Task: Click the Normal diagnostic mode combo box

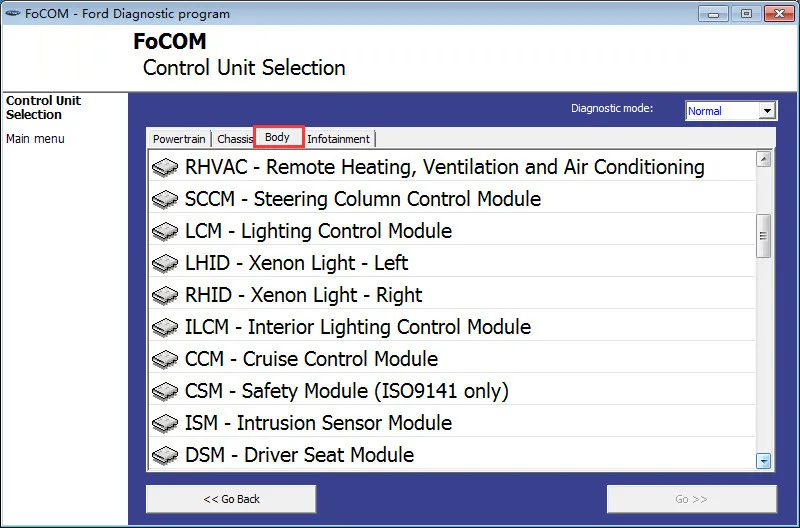Action: 731,111
